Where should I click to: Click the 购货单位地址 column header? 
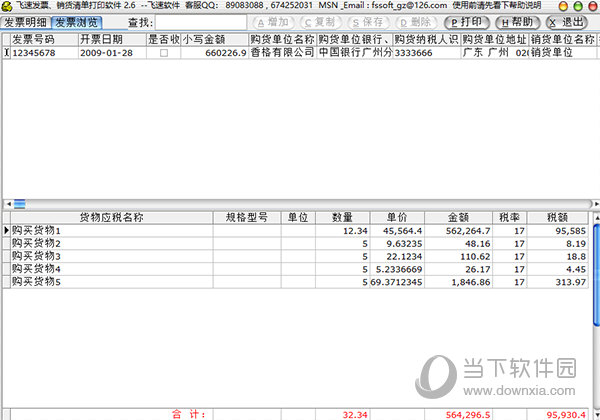pyautogui.click(x=495, y=39)
